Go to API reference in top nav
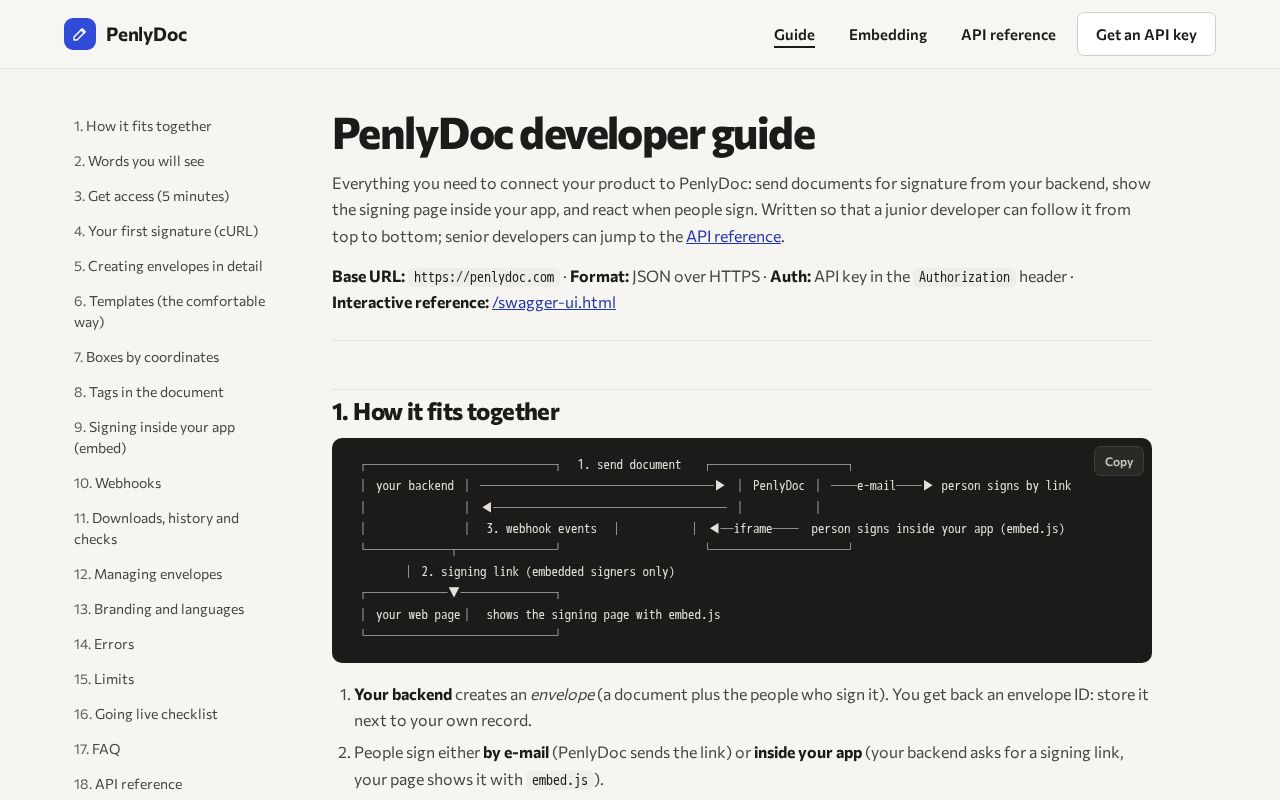1280x800 pixels. (x=1008, y=34)
